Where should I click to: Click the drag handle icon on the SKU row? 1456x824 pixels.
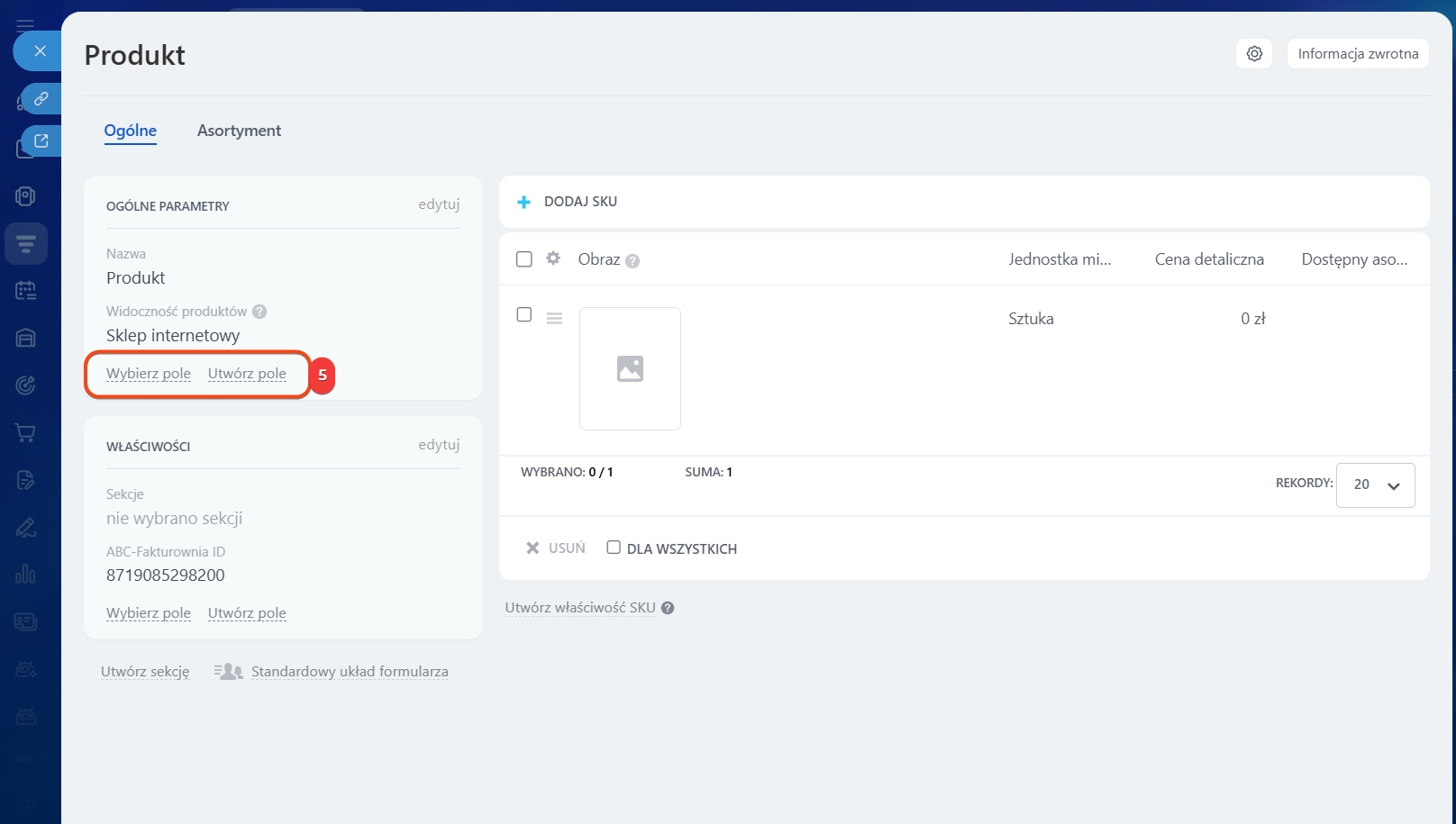(x=554, y=318)
